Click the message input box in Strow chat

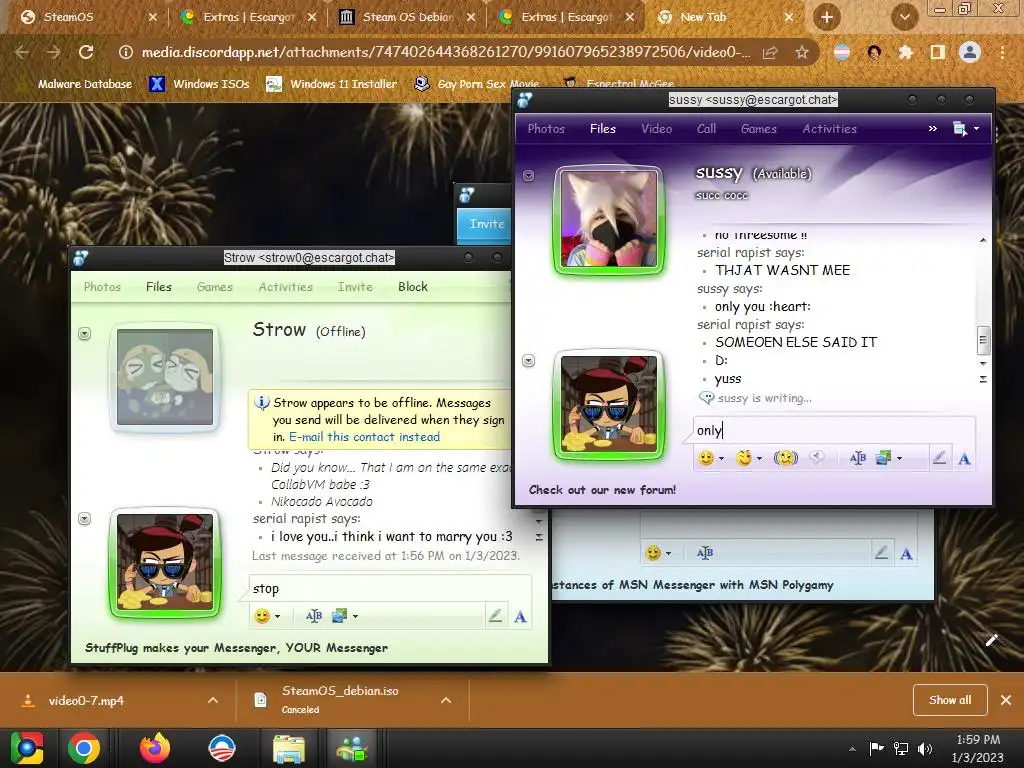click(391, 588)
